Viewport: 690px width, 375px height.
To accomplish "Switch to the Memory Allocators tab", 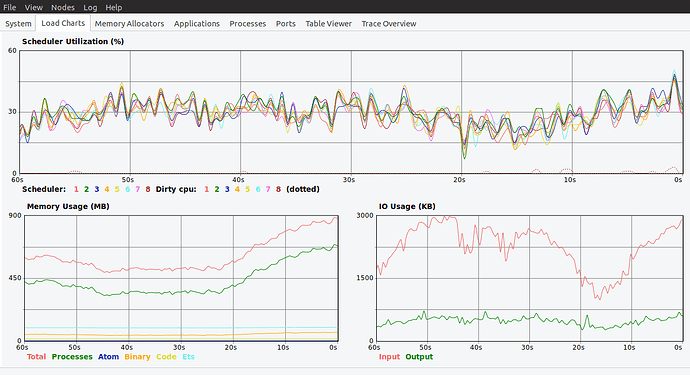I will [129, 24].
